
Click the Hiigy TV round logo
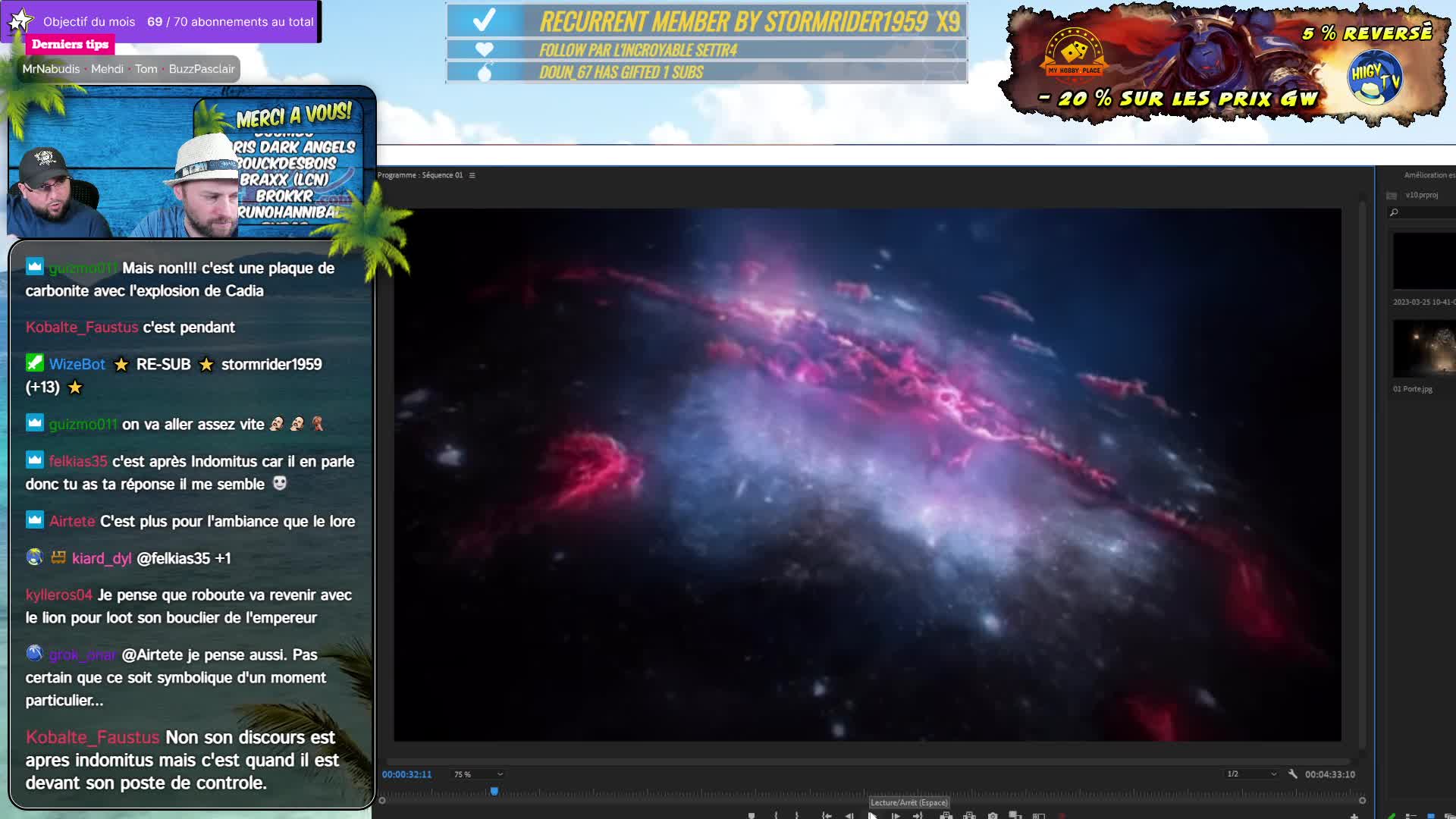point(1375,77)
